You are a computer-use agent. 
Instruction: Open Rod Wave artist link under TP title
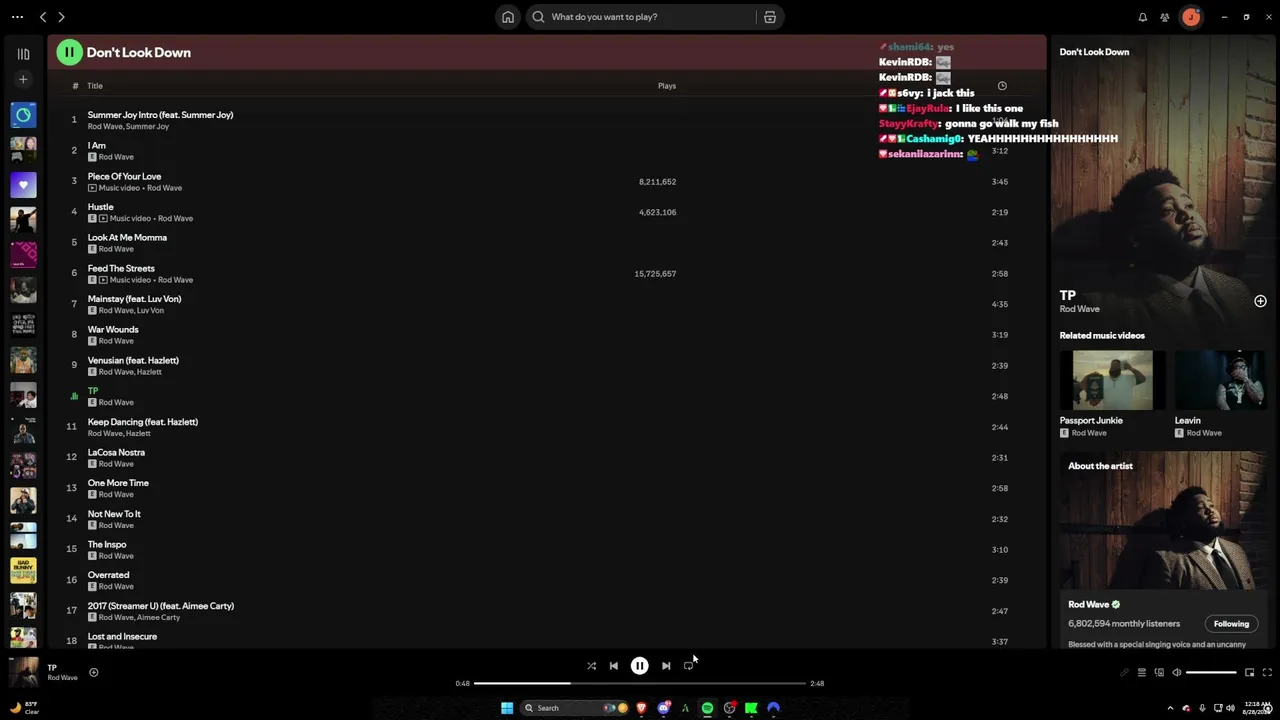1080,309
